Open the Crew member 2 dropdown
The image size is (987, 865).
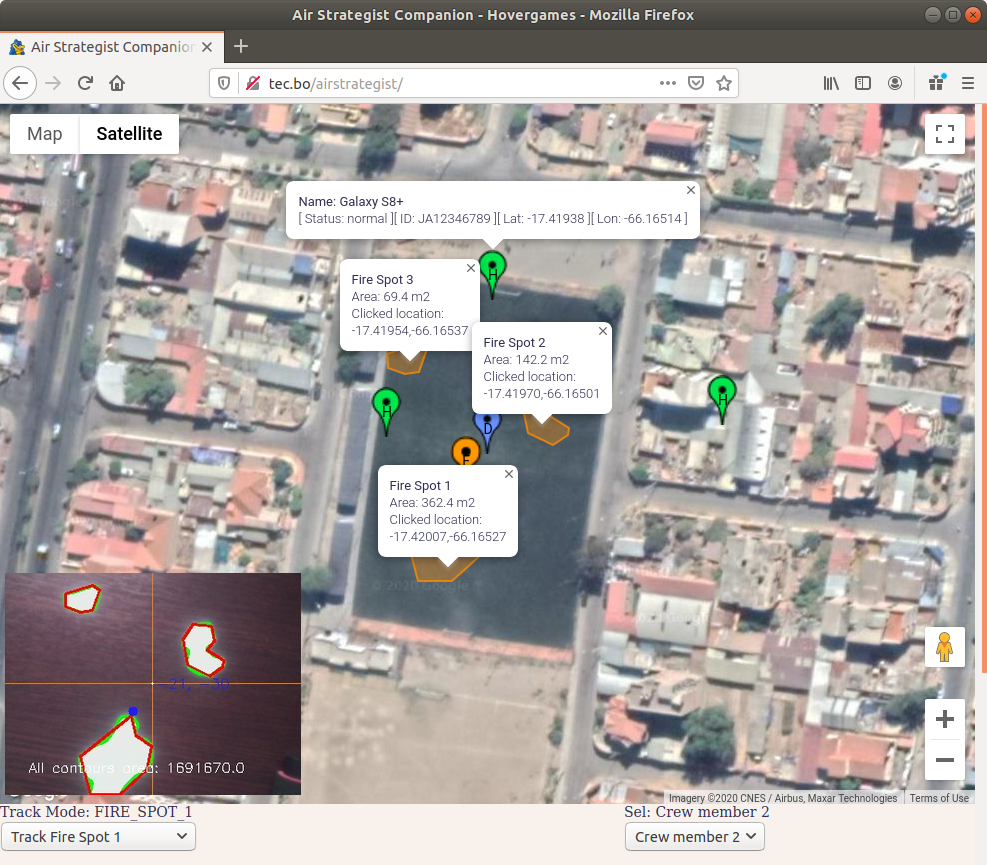pos(694,837)
